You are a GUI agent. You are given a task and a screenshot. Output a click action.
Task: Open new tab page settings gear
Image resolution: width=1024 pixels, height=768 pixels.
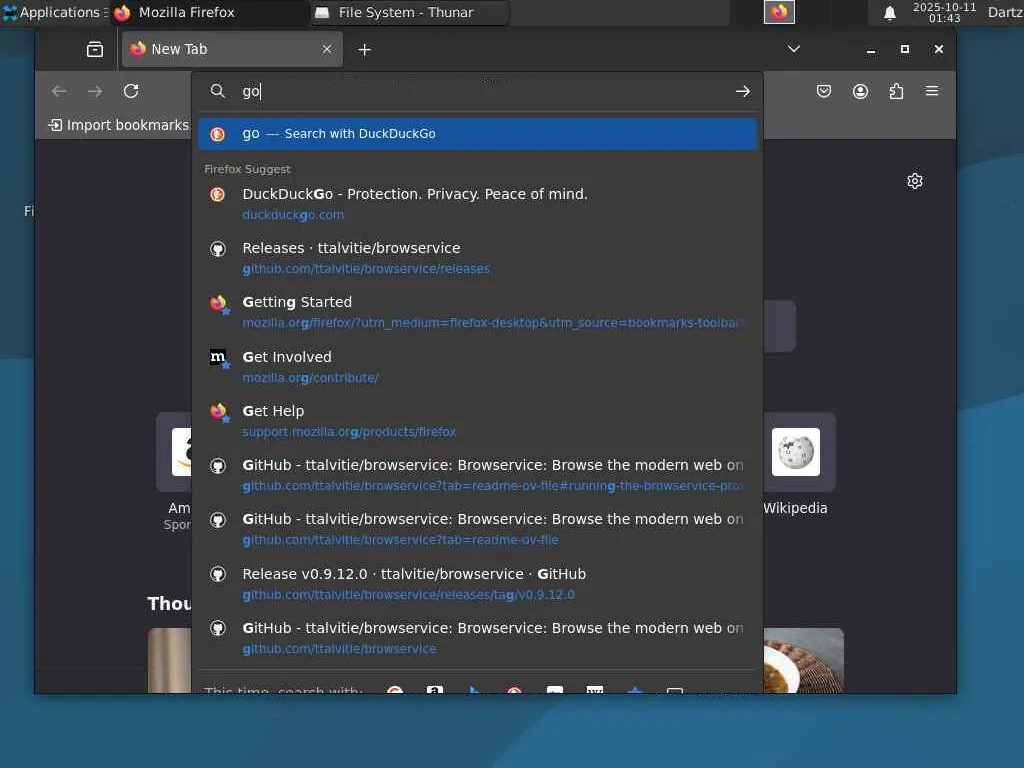[914, 181]
